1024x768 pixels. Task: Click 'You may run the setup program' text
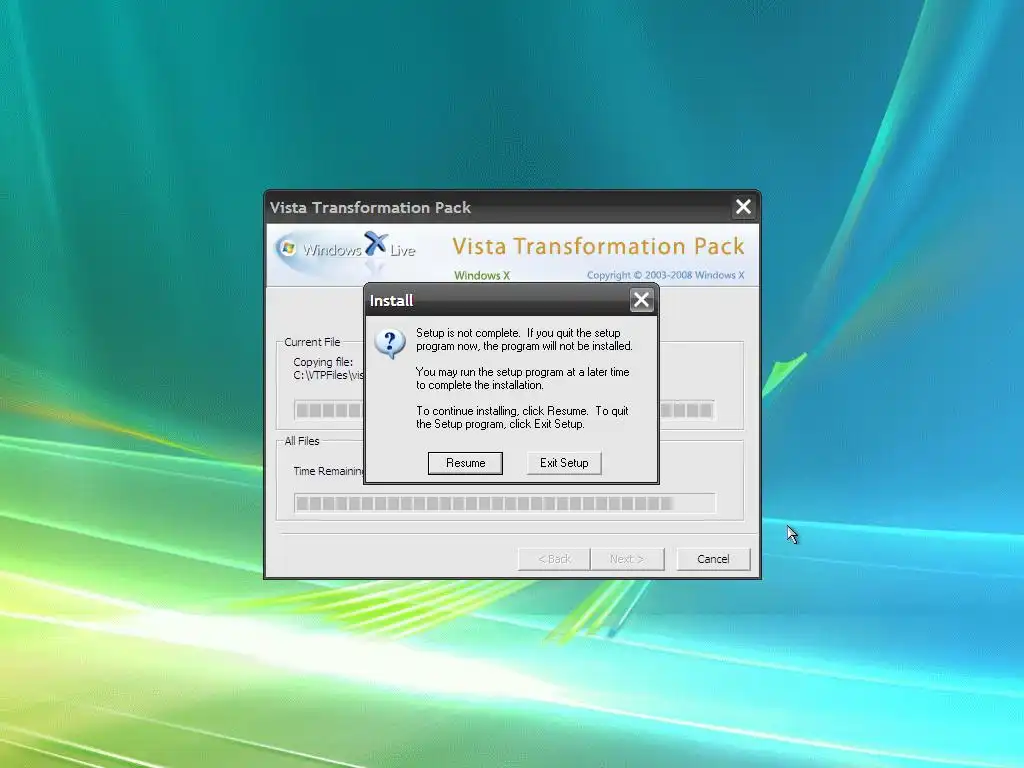(x=522, y=378)
